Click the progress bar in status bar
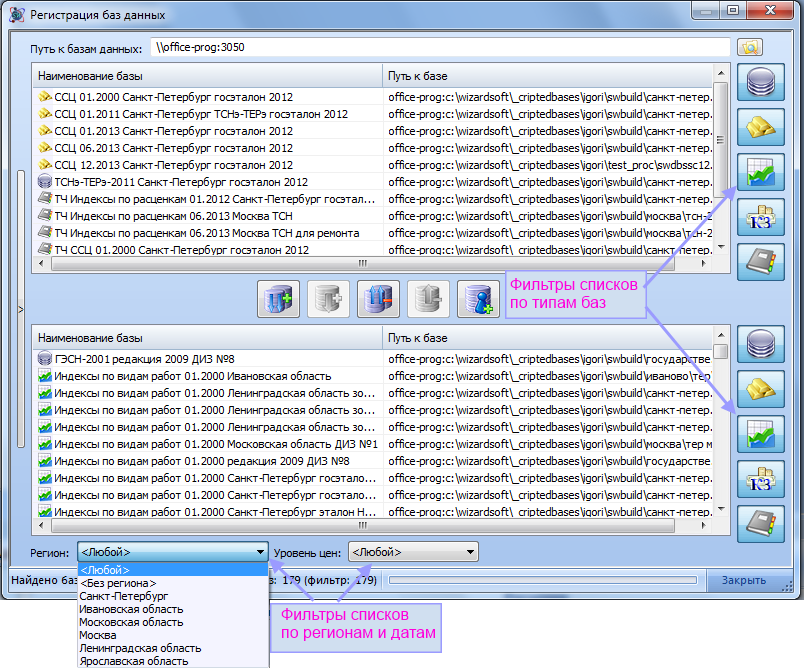804x668 pixels. point(543,580)
